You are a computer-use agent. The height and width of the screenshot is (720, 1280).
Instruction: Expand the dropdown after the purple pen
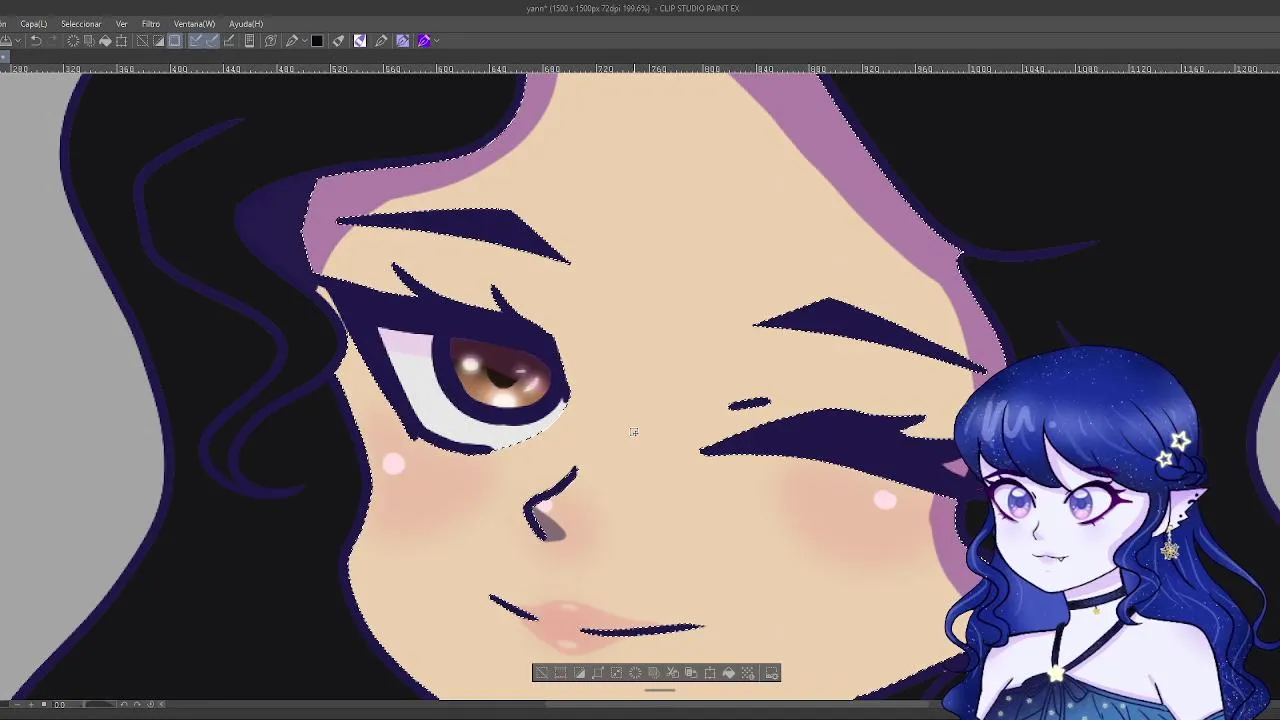point(437,41)
